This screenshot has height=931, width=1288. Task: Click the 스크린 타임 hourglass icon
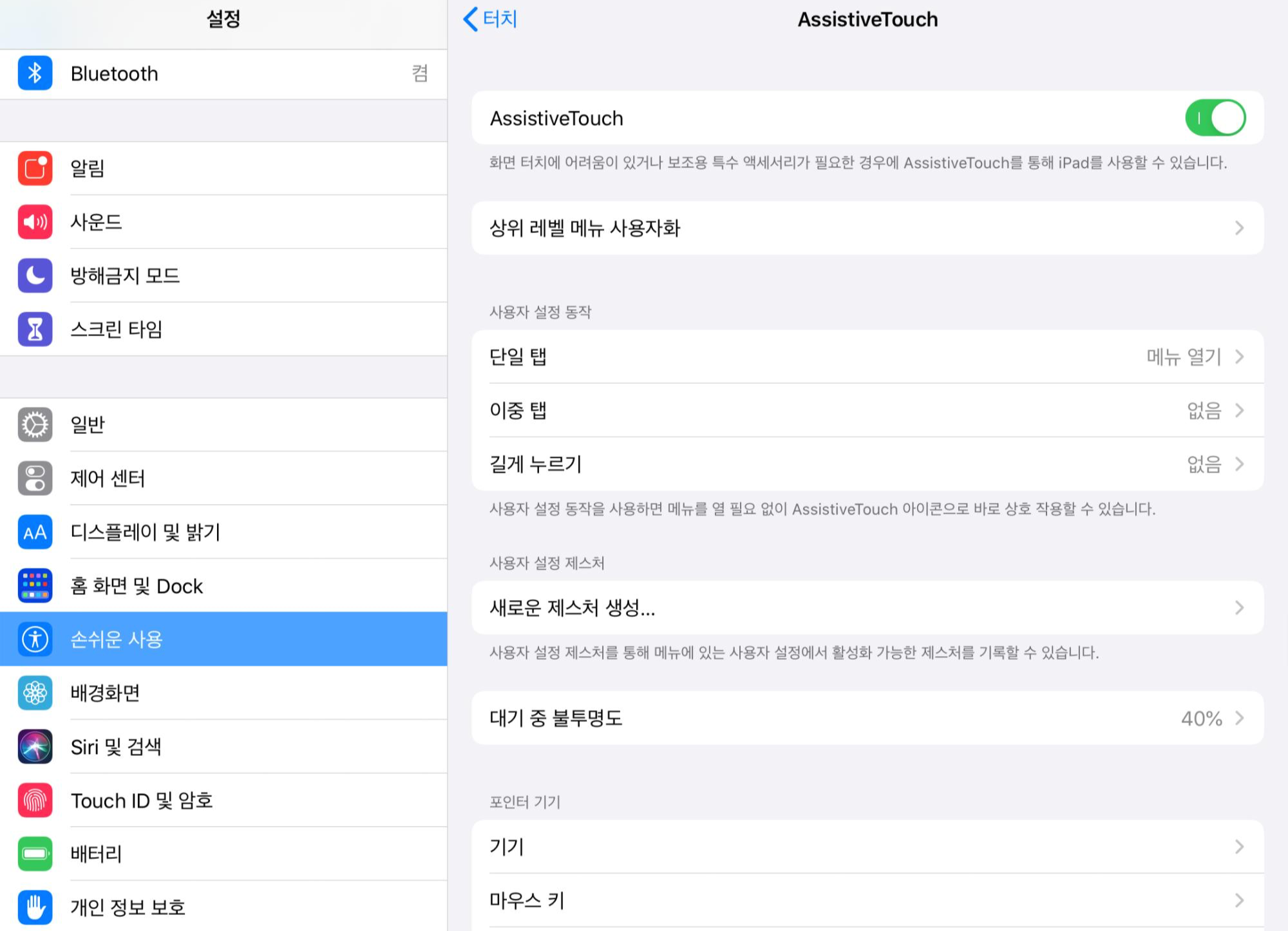coord(35,329)
